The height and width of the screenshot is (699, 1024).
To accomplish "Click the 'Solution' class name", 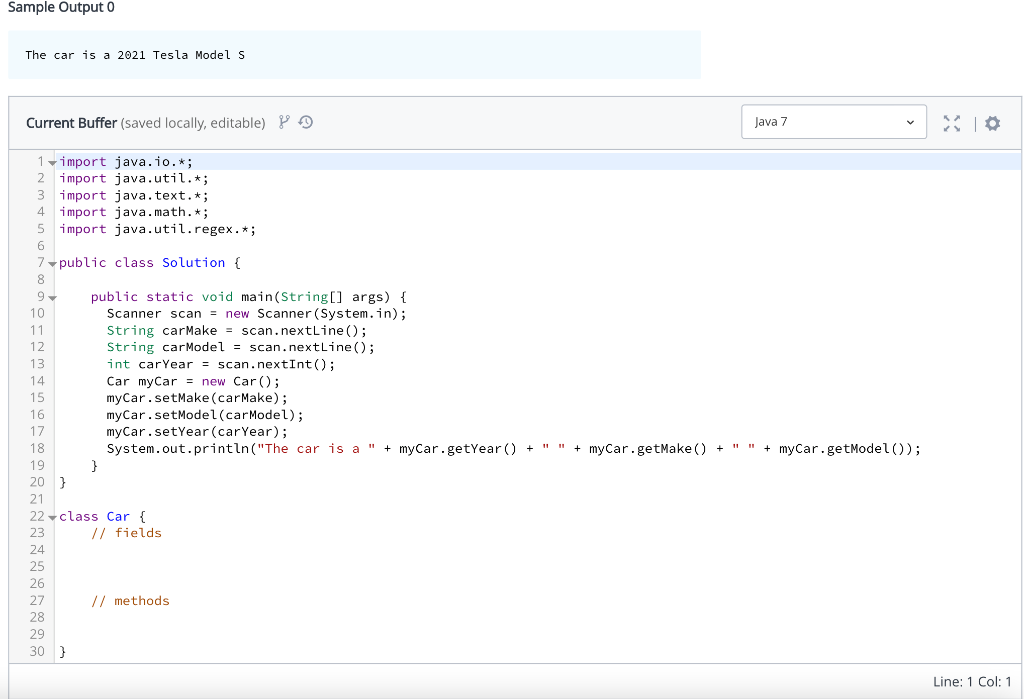I will tap(193, 263).
